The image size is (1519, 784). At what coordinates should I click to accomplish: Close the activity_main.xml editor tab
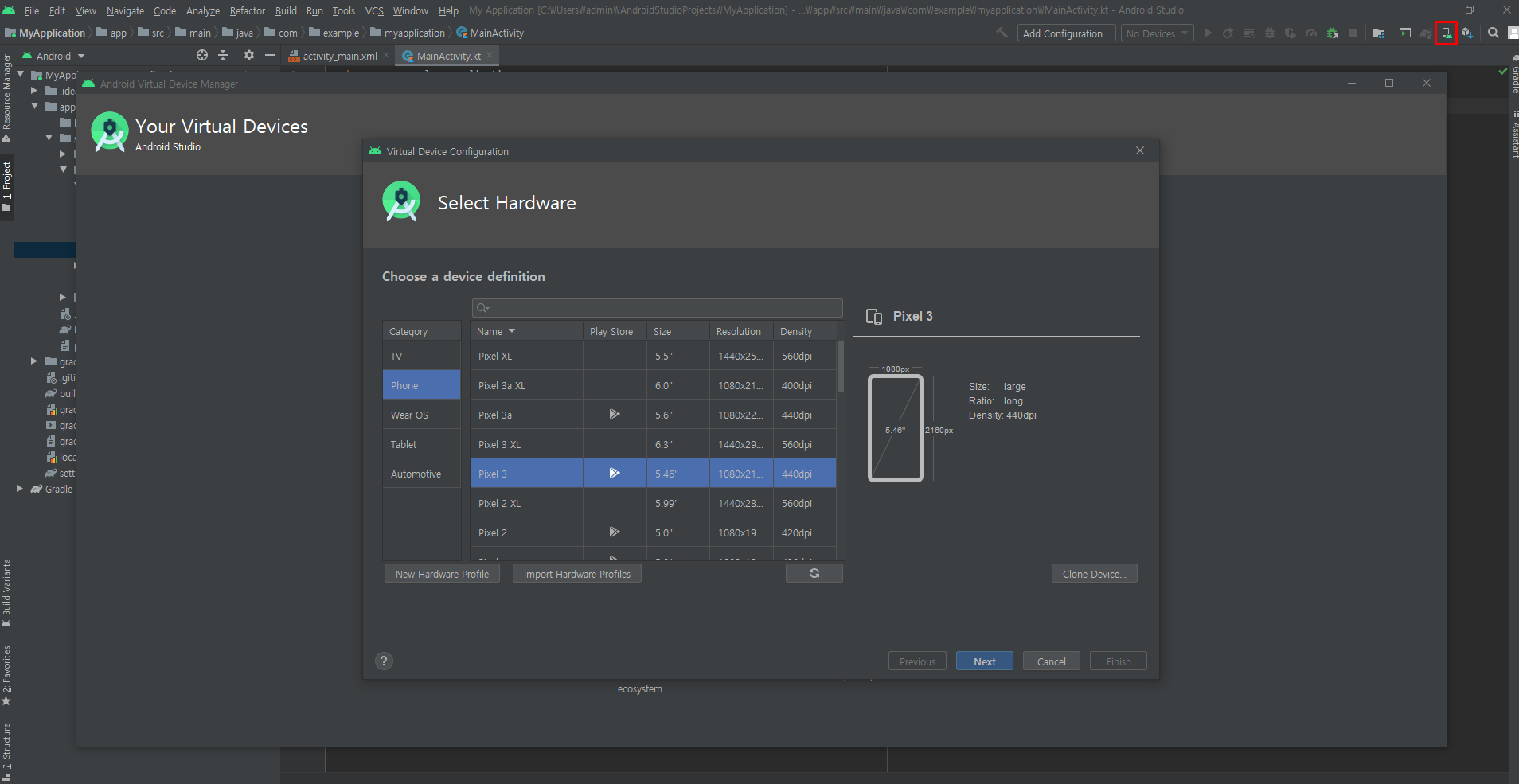pyautogui.click(x=386, y=55)
